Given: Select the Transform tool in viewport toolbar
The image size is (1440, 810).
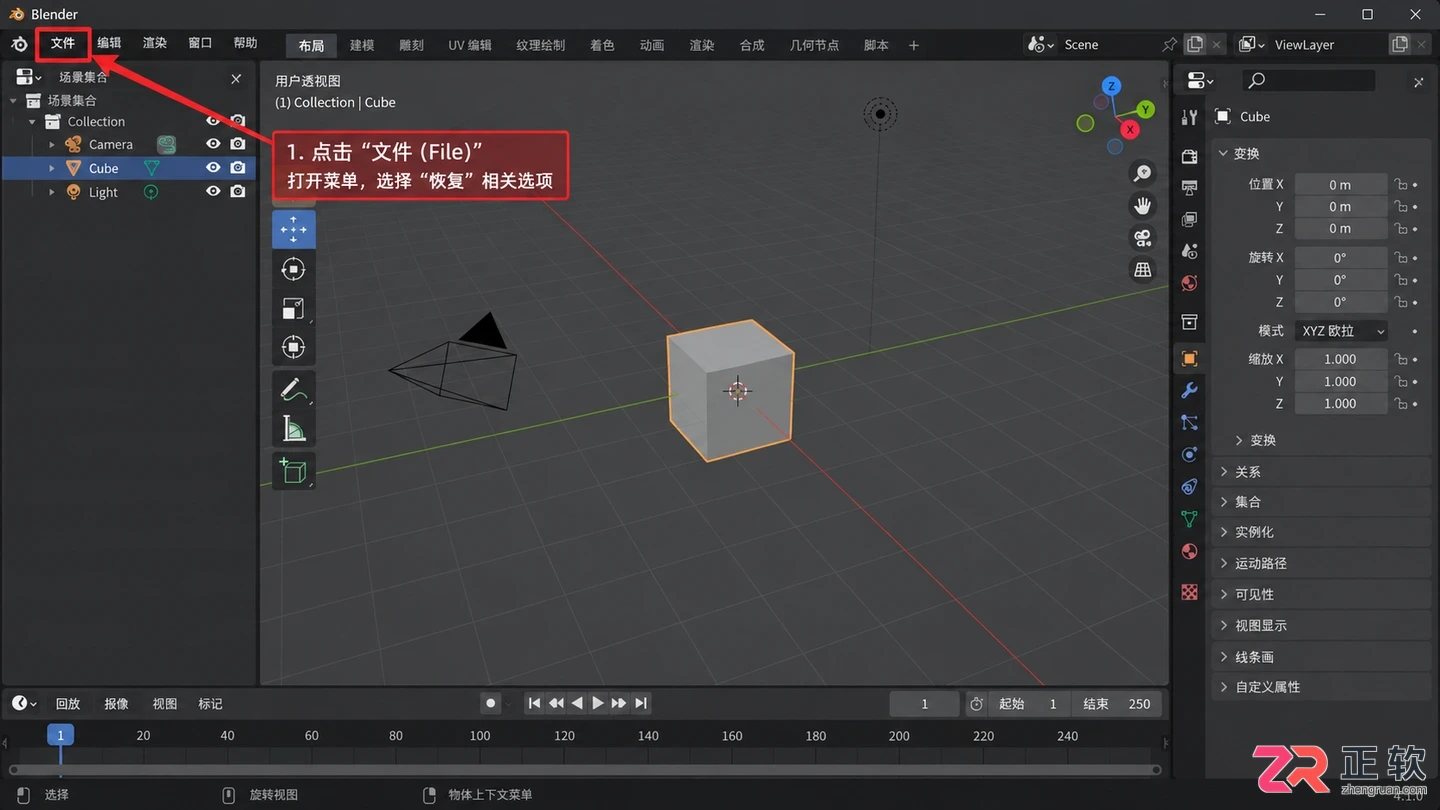Looking at the screenshot, I should pyautogui.click(x=293, y=347).
